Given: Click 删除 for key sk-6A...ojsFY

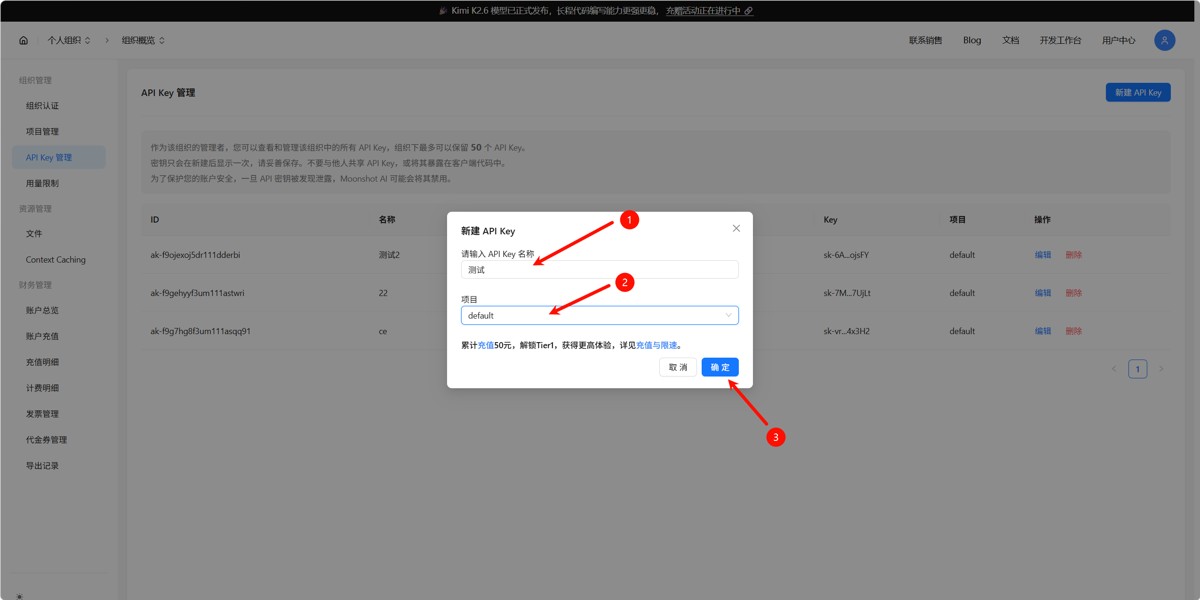Looking at the screenshot, I should pos(1074,255).
